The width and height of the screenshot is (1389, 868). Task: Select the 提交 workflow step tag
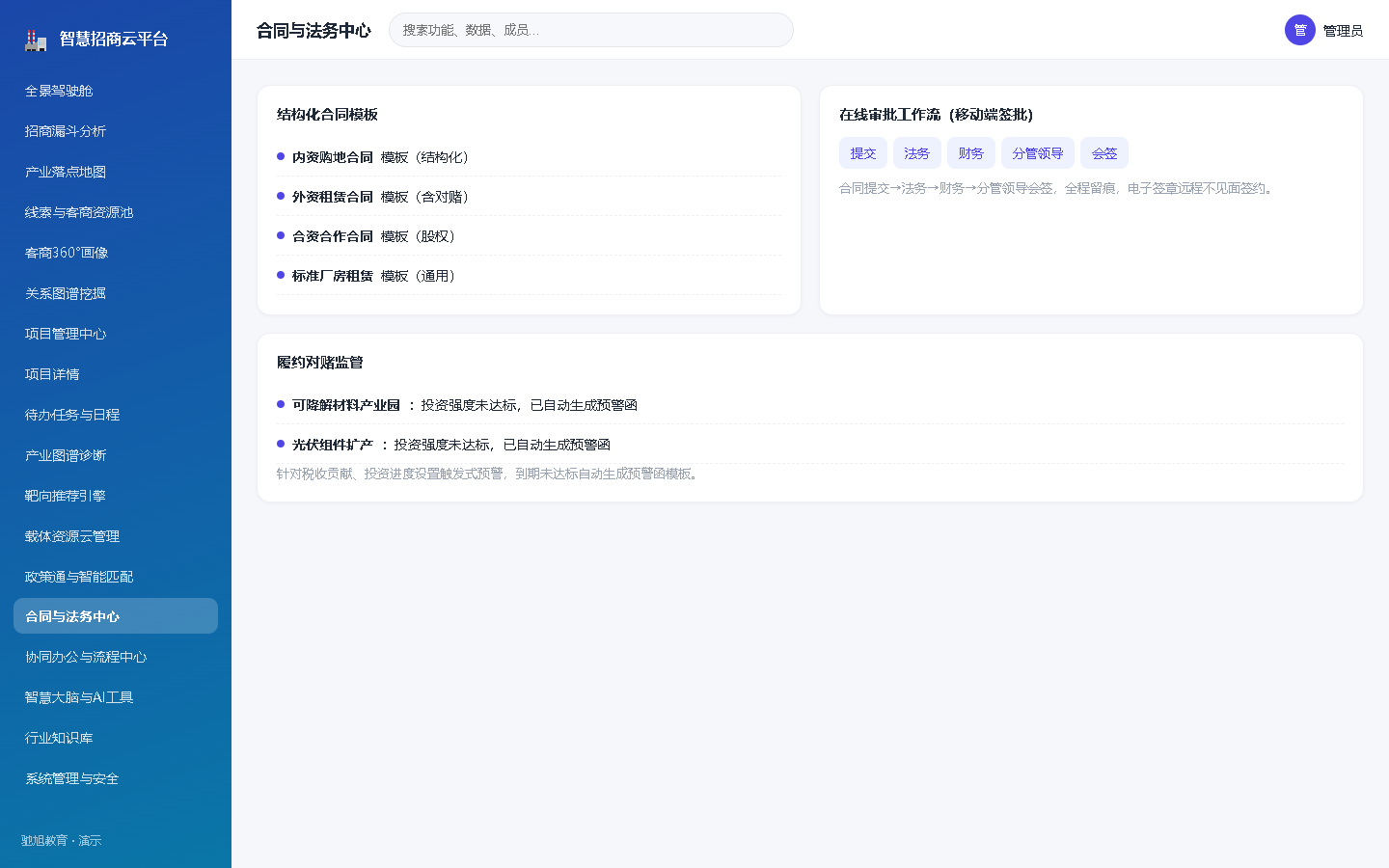(863, 153)
